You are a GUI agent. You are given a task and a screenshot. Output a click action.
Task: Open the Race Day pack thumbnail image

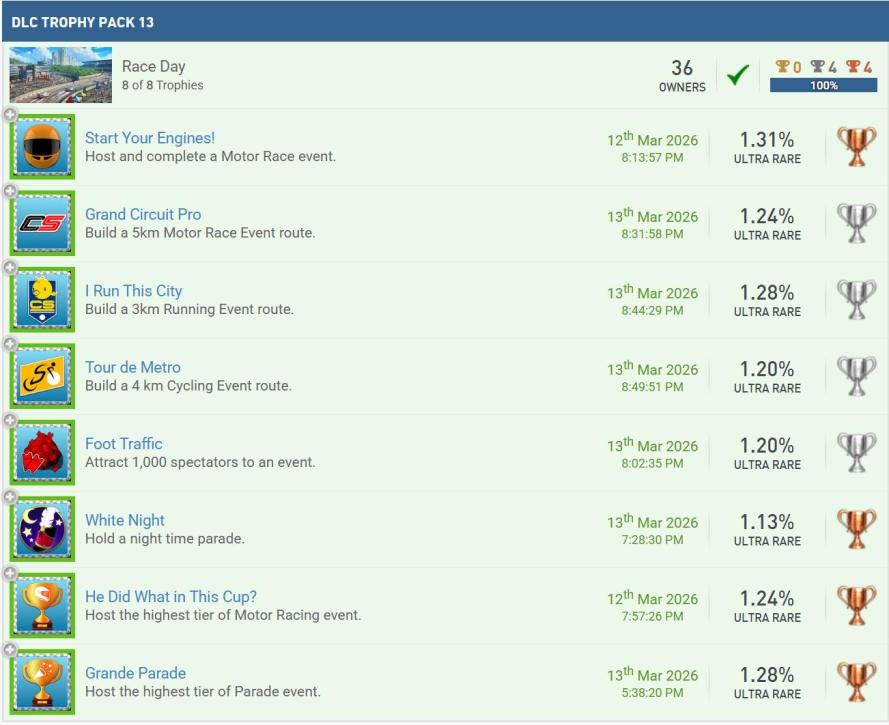60,76
